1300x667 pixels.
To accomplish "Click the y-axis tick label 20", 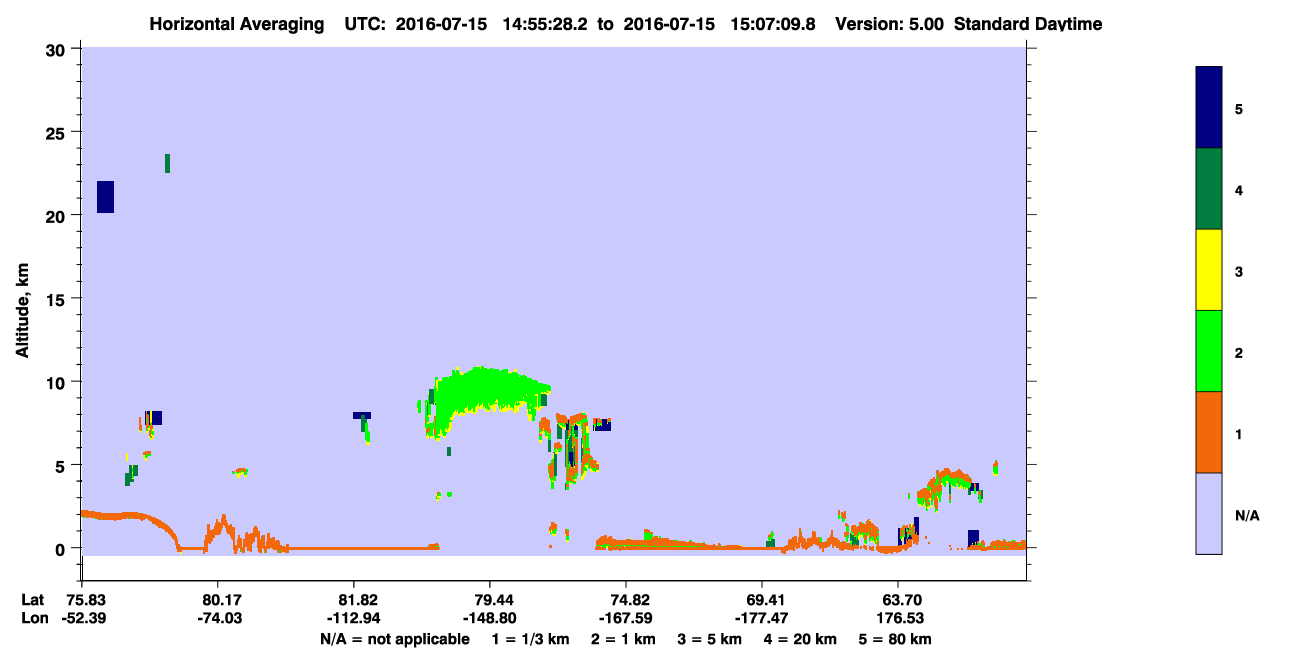I will click(57, 215).
